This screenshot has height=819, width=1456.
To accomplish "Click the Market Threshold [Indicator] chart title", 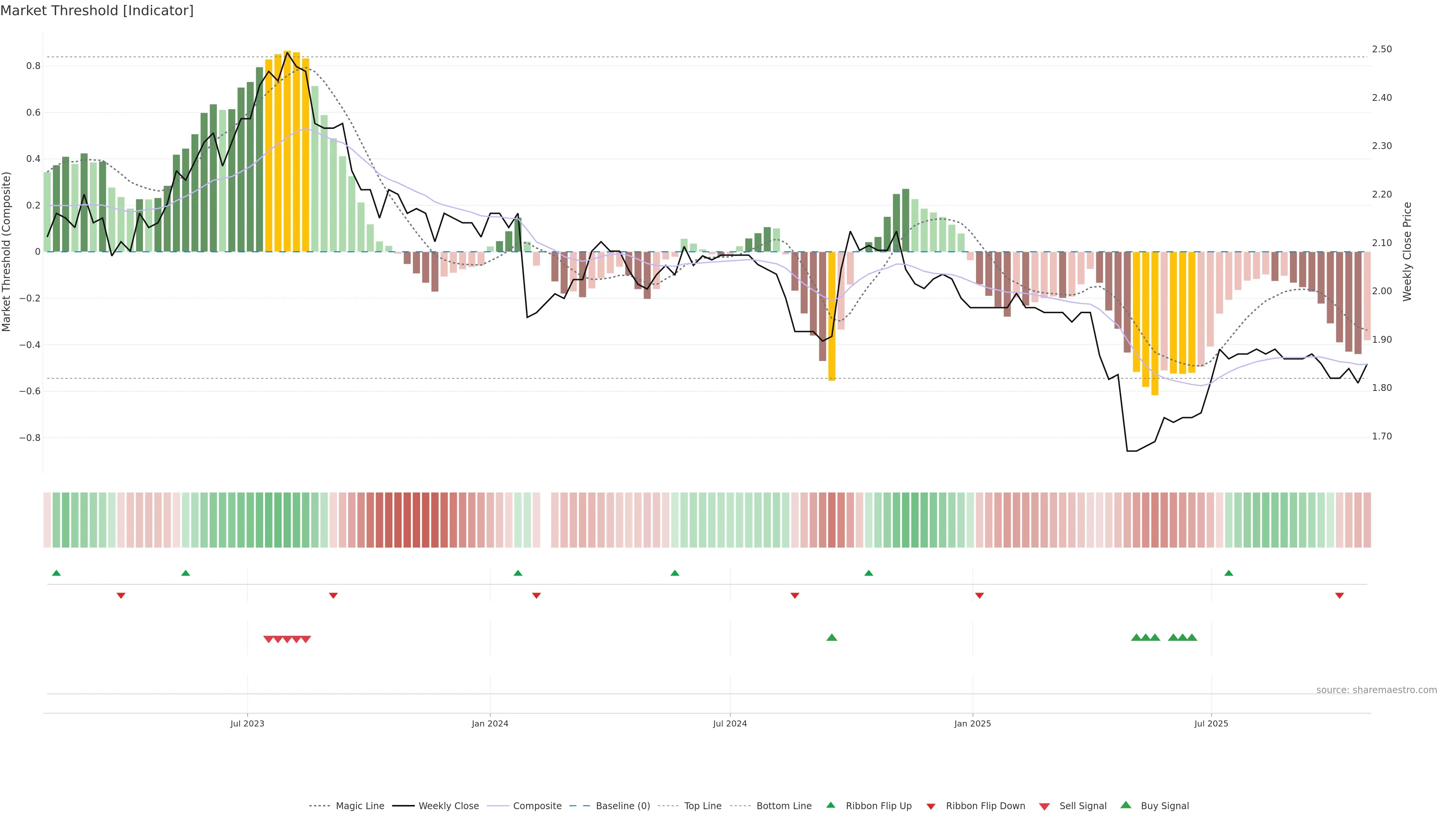I will point(97,11).
